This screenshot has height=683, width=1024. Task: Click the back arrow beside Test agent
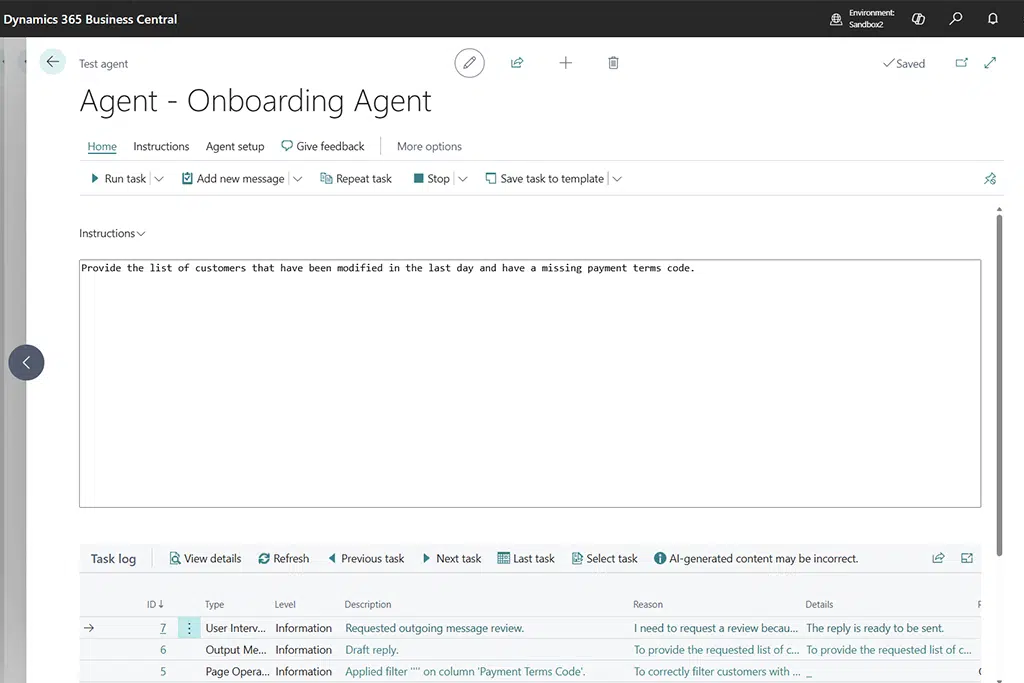click(x=52, y=63)
